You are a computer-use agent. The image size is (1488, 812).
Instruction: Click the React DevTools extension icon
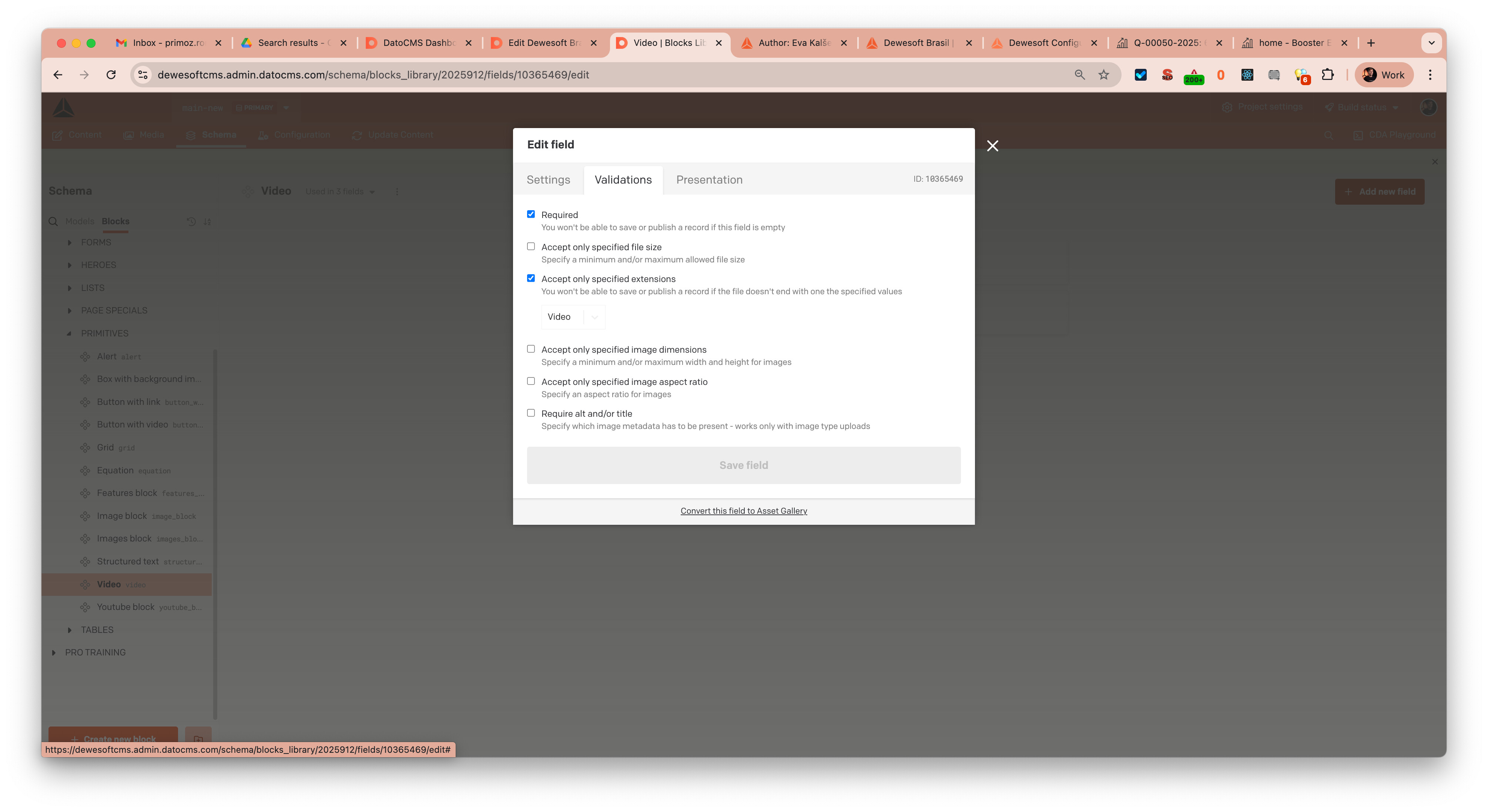click(1247, 74)
